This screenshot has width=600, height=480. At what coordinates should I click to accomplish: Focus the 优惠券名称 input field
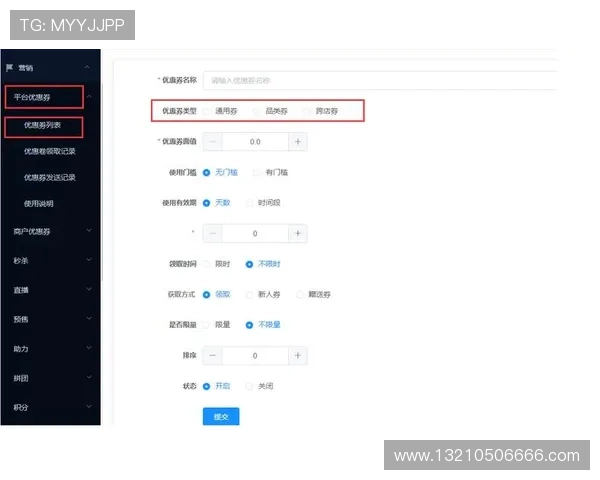coord(380,80)
